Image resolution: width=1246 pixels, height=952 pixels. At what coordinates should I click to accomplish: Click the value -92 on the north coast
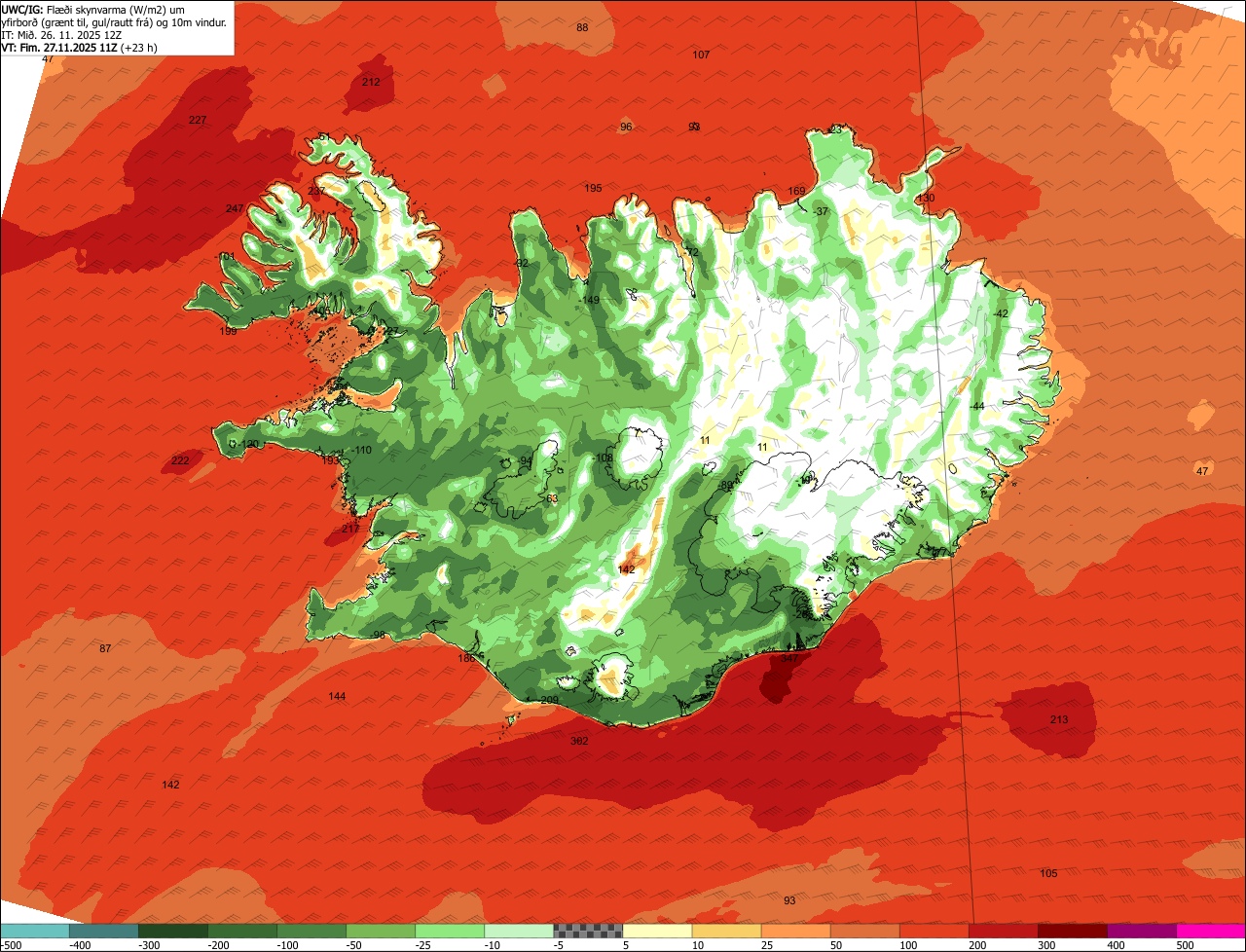(521, 264)
